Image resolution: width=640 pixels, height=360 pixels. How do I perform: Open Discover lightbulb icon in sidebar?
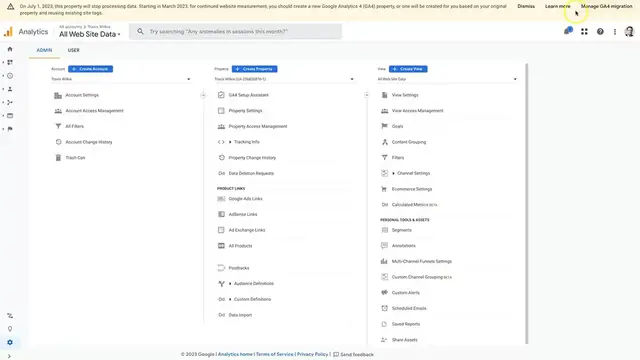(10, 329)
